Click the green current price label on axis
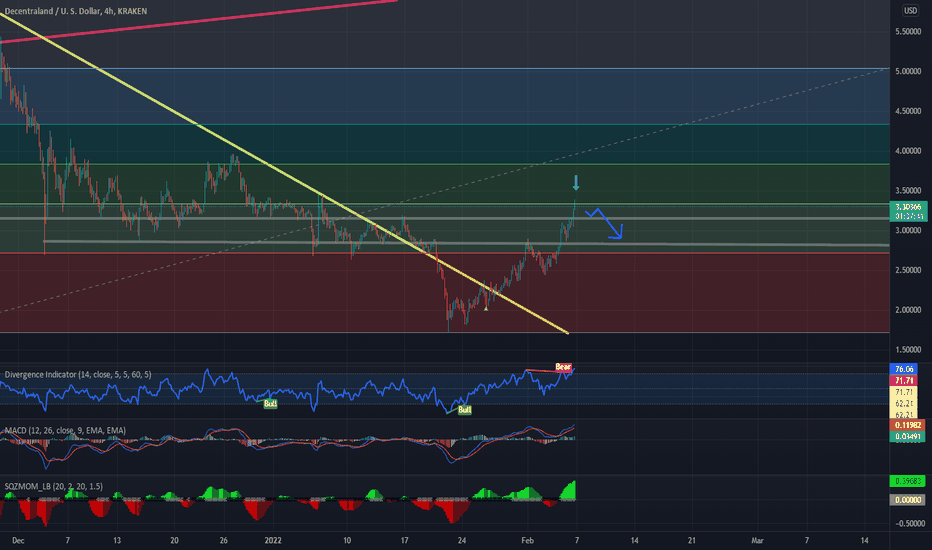The width and height of the screenshot is (932, 550). coord(908,212)
